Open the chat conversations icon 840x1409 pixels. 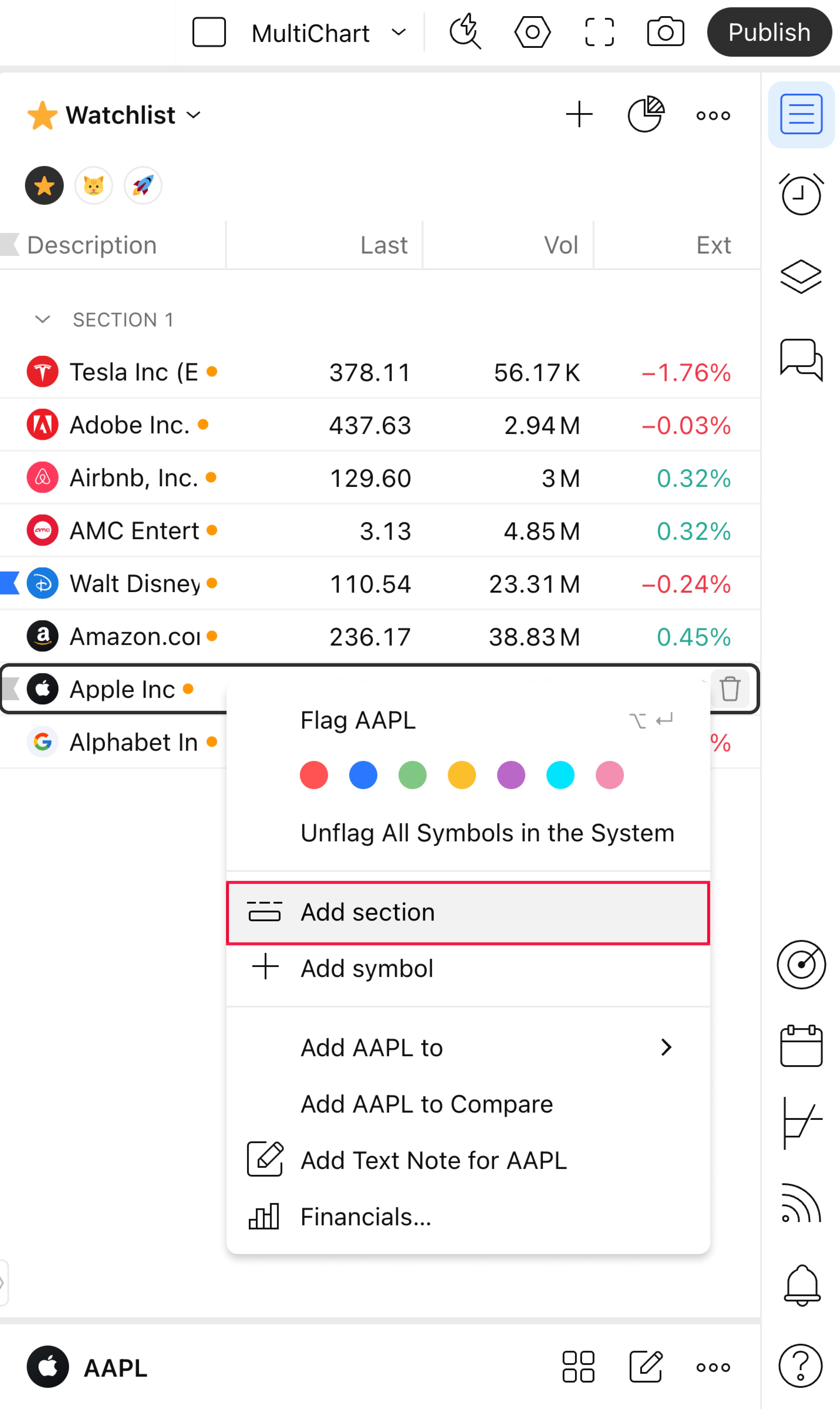coord(800,360)
